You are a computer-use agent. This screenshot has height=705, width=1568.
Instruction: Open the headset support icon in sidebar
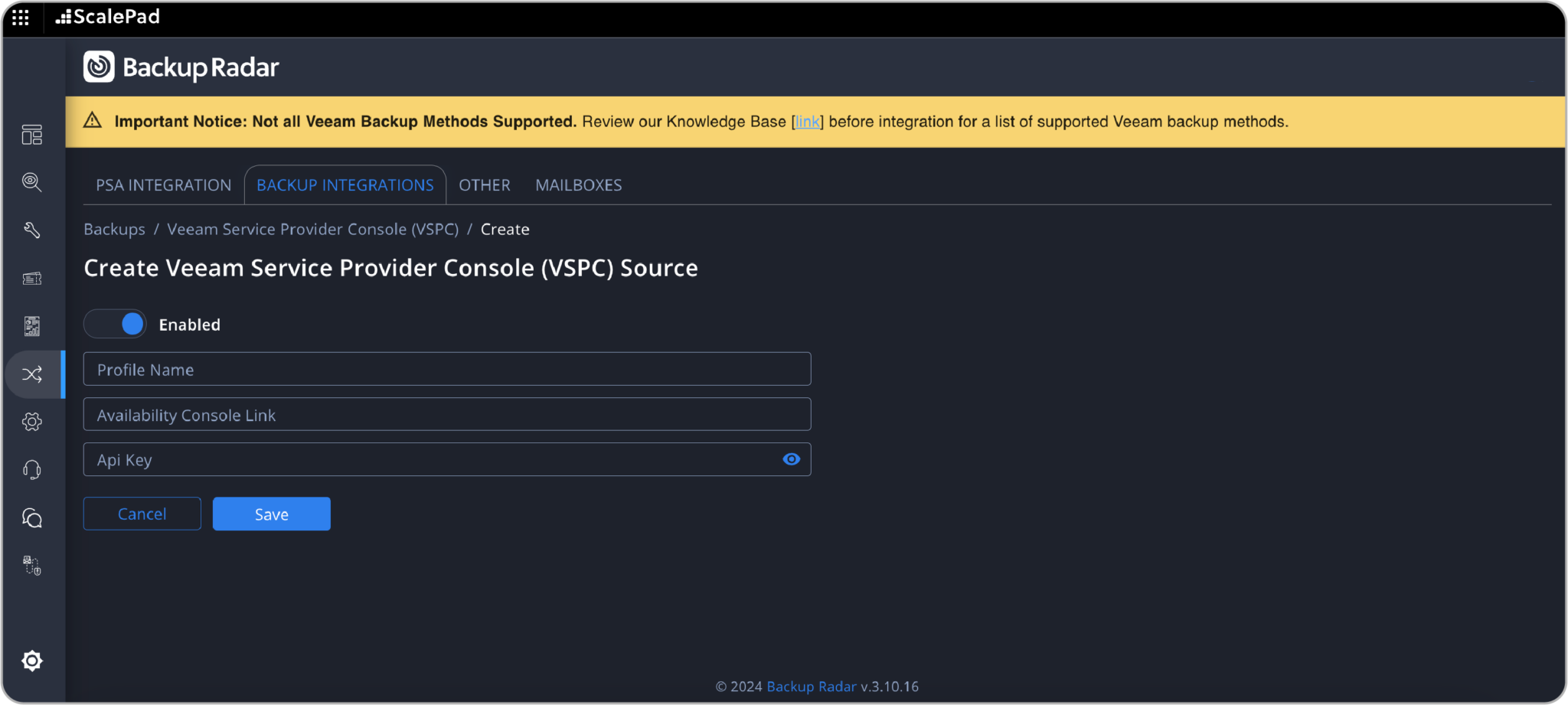pyautogui.click(x=31, y=469)
